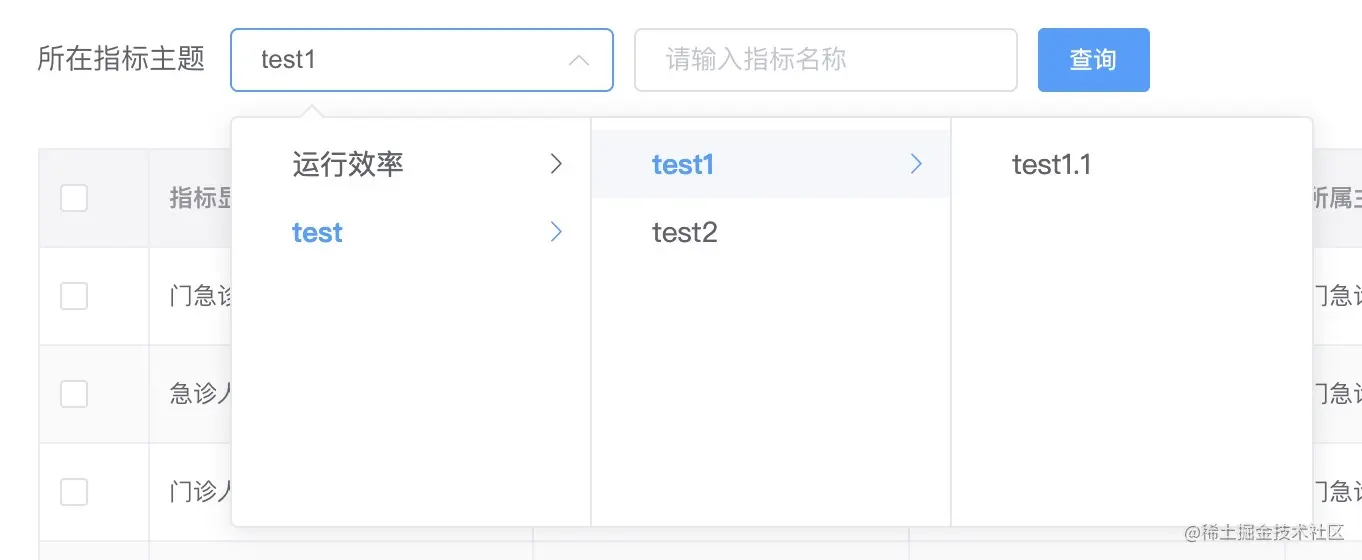Click the 所属主 column header at right
The width and height of the screenshot is (1362, 560).
click(x=1336, y=198)
